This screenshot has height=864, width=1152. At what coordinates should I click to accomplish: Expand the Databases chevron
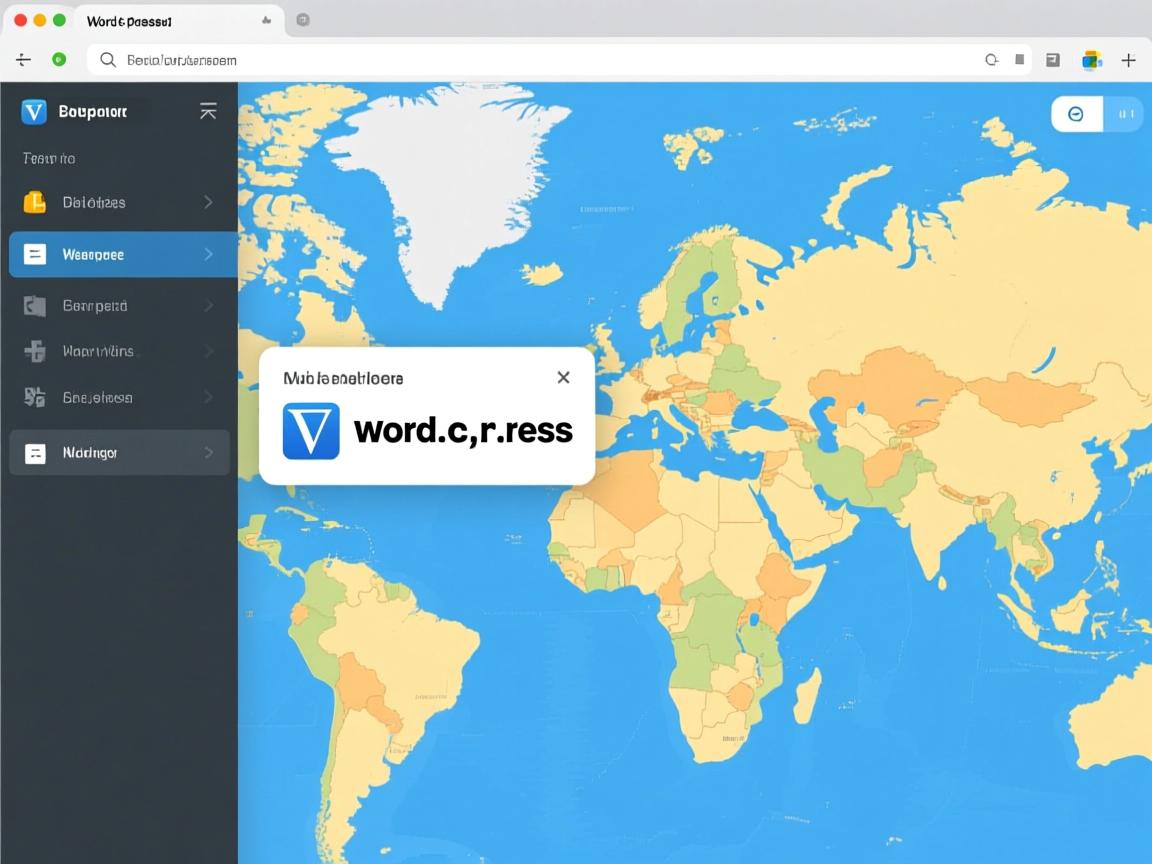(210, 202)
